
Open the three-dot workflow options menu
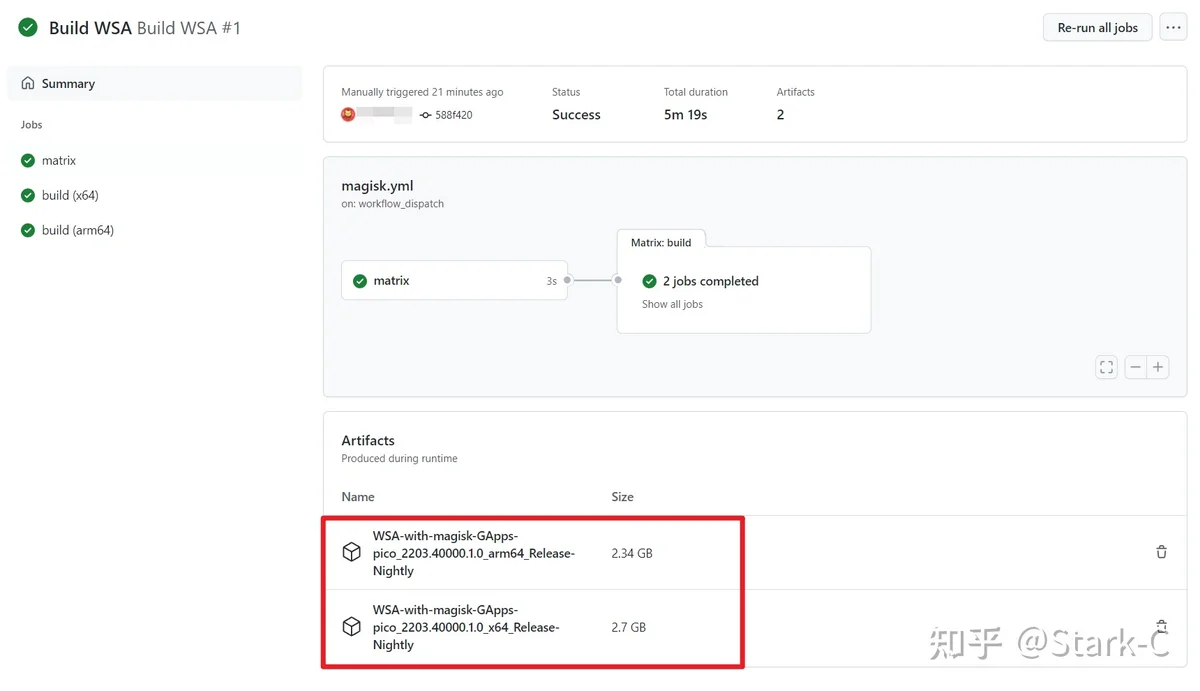tap(1173, 28)
